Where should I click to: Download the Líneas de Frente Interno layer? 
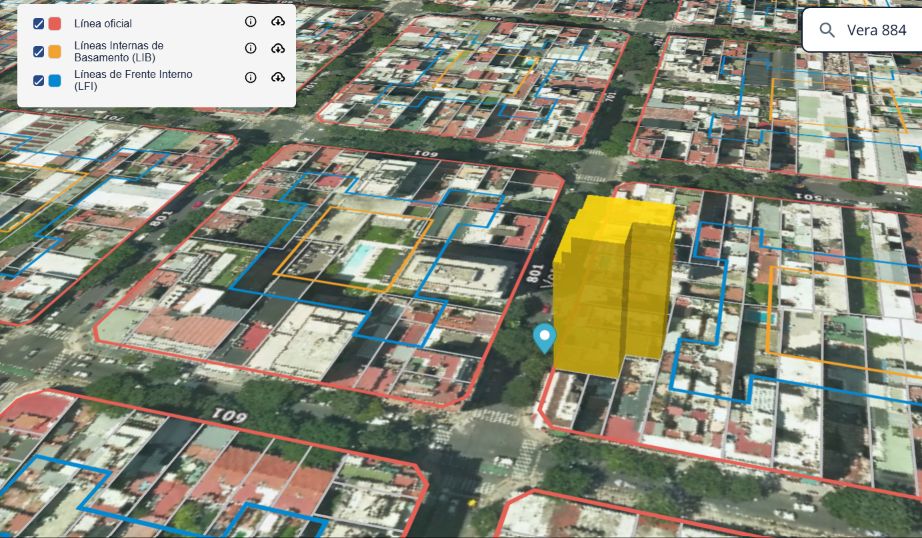coord(278,77)
